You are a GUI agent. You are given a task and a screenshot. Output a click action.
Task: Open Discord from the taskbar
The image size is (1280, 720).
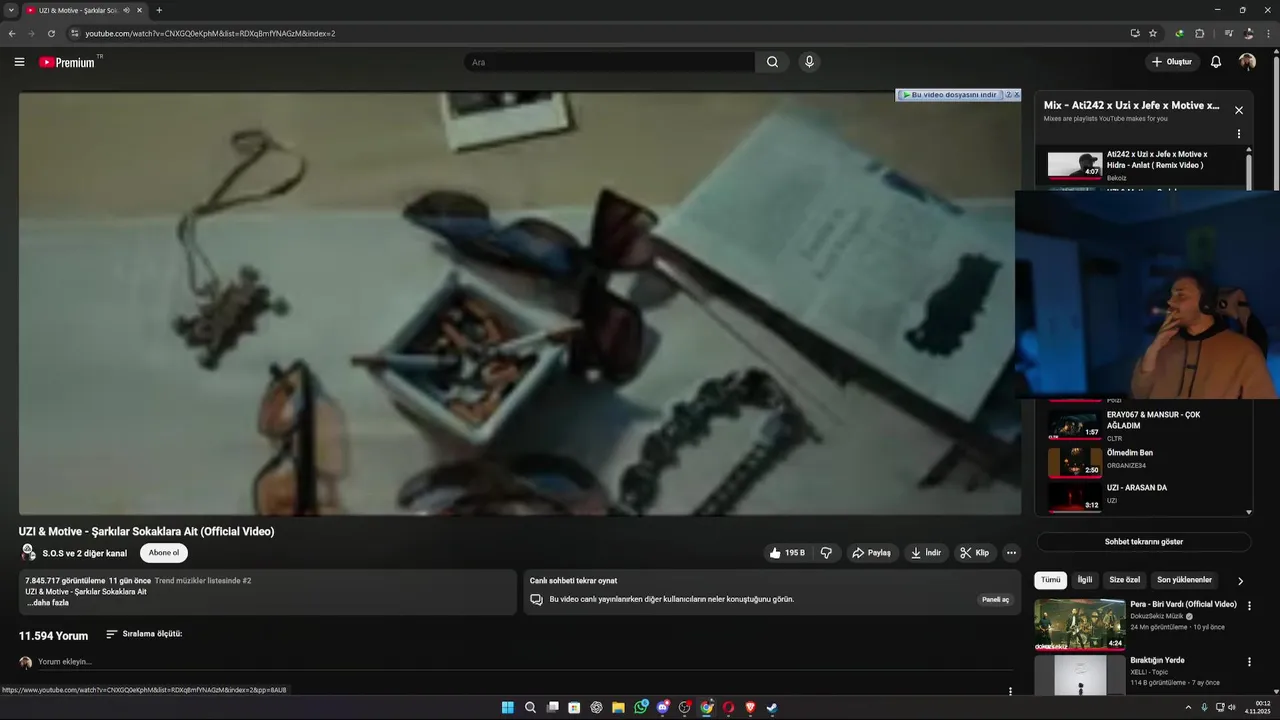click(x=663, y=708)
